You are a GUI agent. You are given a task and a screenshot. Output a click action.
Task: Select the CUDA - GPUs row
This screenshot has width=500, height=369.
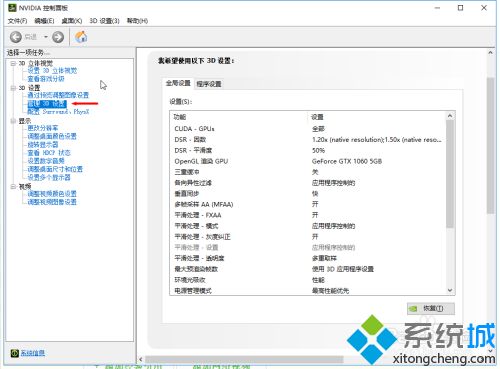308,129
